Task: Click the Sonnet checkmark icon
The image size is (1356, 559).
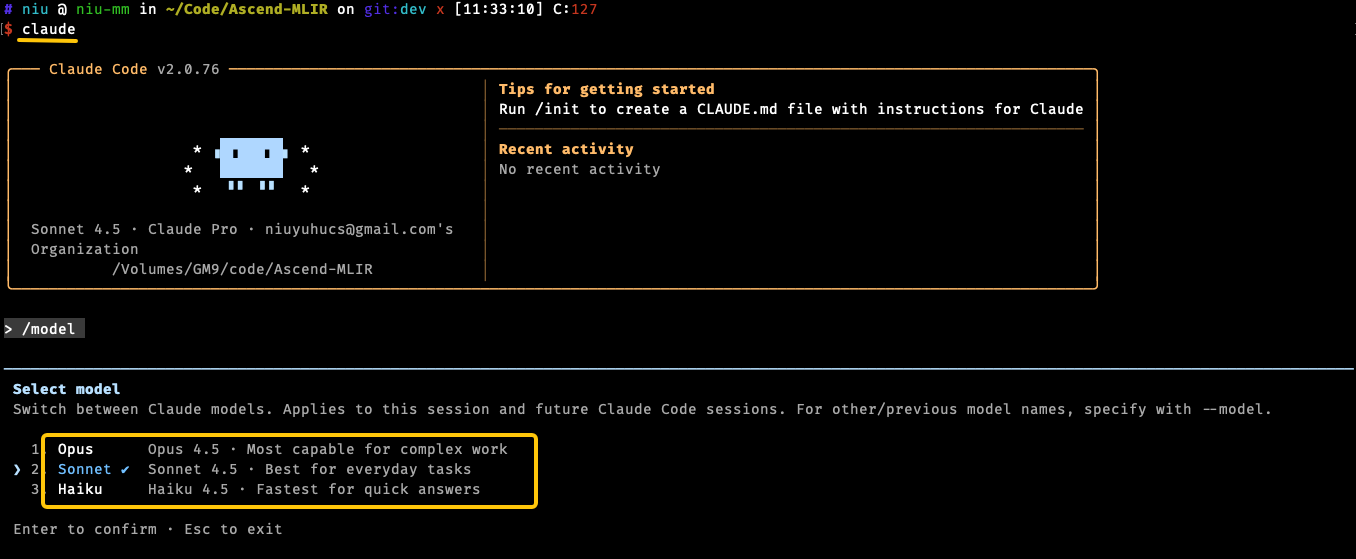Action: 125,469
